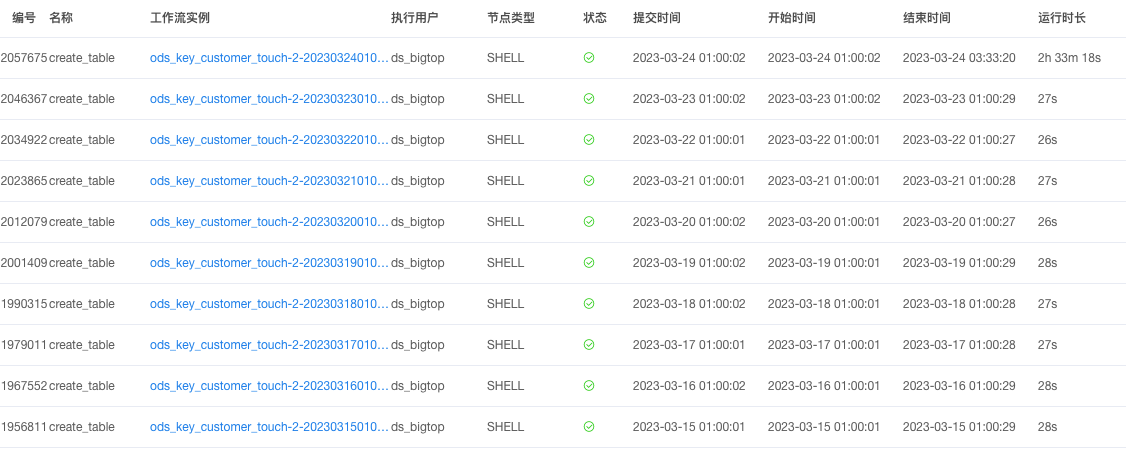
Task: Click start time 2023-03-18 01:00:01
Action: (x=824, y=304)
